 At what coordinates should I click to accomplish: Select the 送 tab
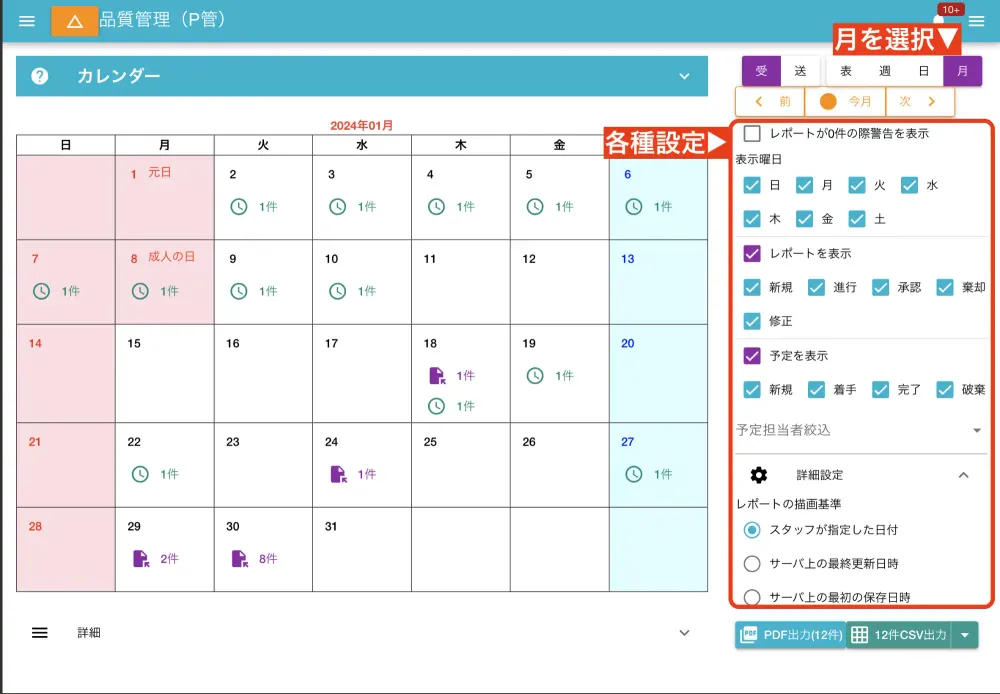click(x=800, y=71)
